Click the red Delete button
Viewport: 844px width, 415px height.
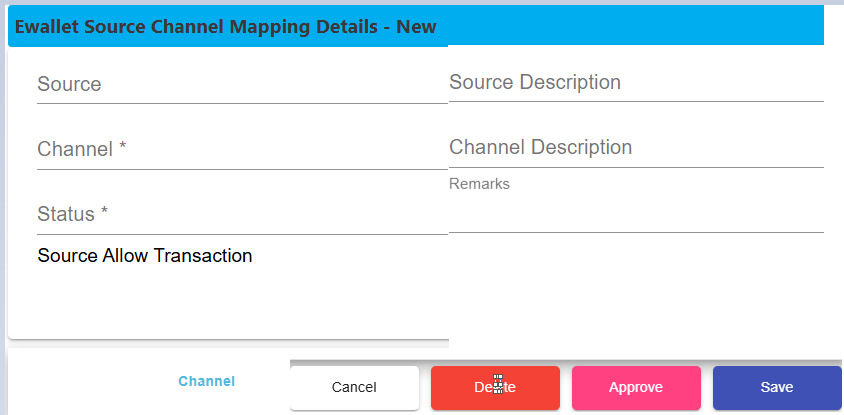click(x=495, y=388)
